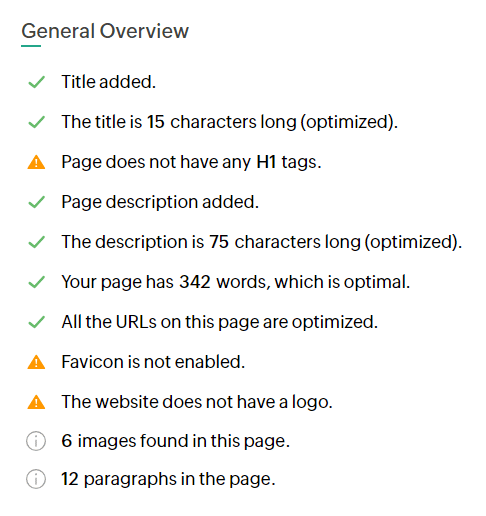The width and height of the screenshot is (486, 516).
Task: Click info icon beside 6 images found
Action: (36, 441)
